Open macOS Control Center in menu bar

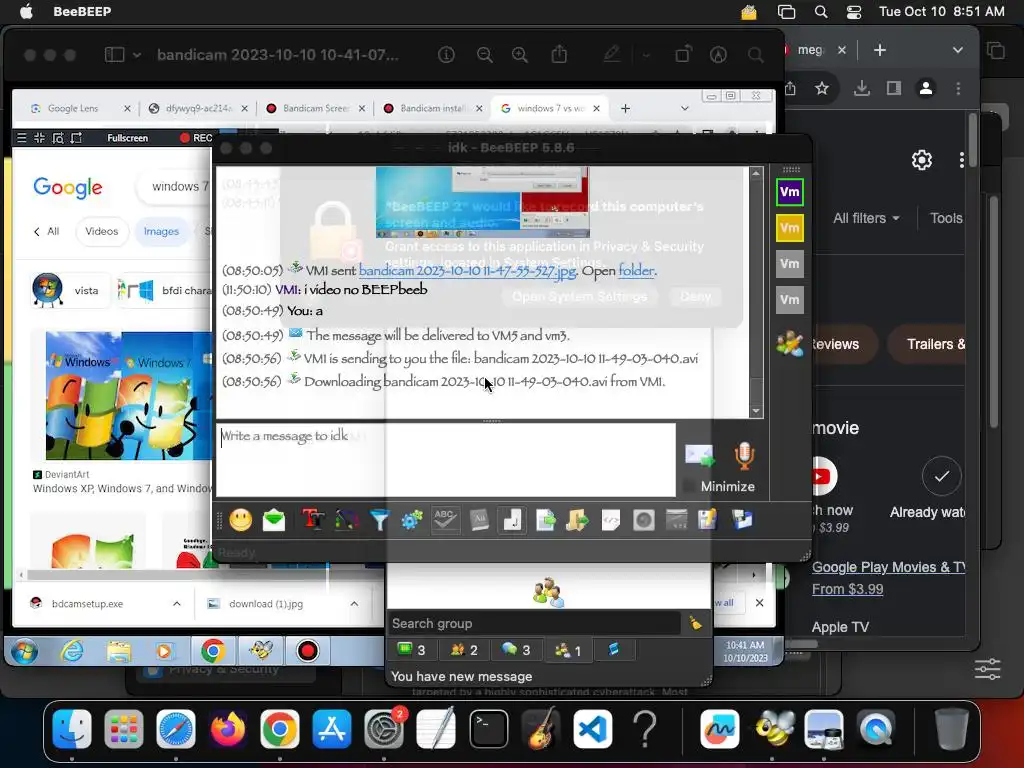(x=854, y=12)
